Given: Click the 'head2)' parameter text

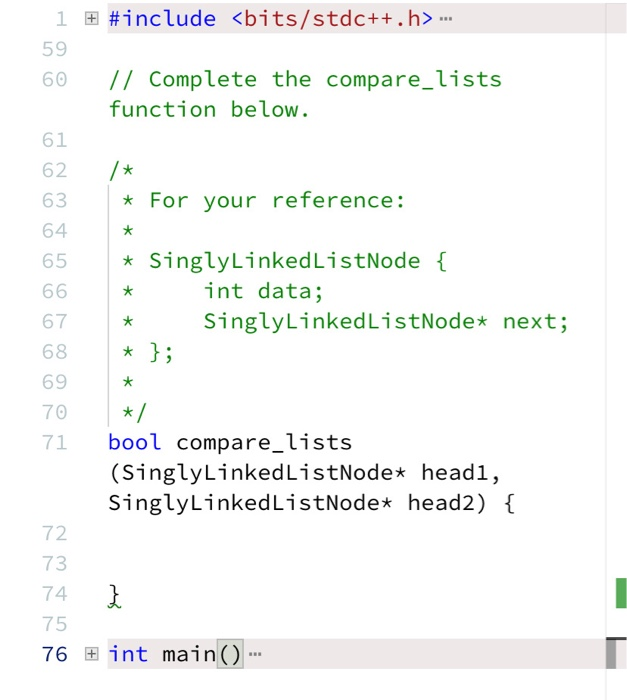Looking at the screenshot, I should 447,503.
